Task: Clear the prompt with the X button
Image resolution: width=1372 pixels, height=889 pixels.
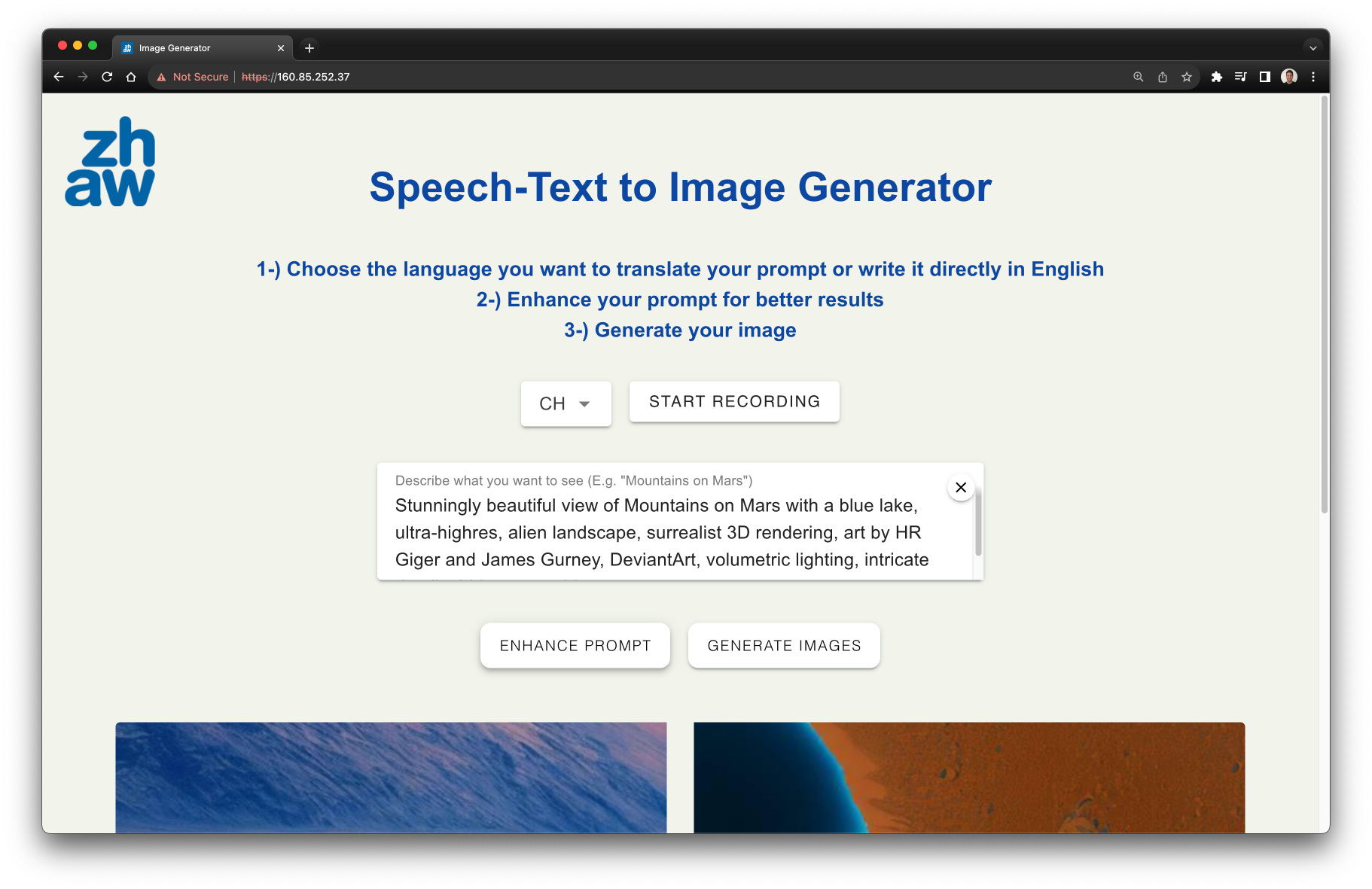Action: pos(960,487)
